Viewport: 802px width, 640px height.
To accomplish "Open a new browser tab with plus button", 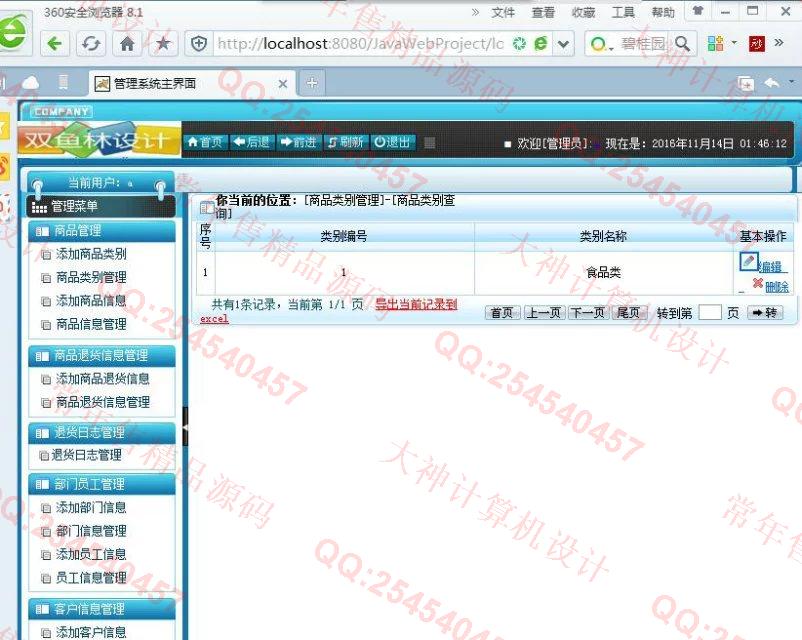I will 312,82.
